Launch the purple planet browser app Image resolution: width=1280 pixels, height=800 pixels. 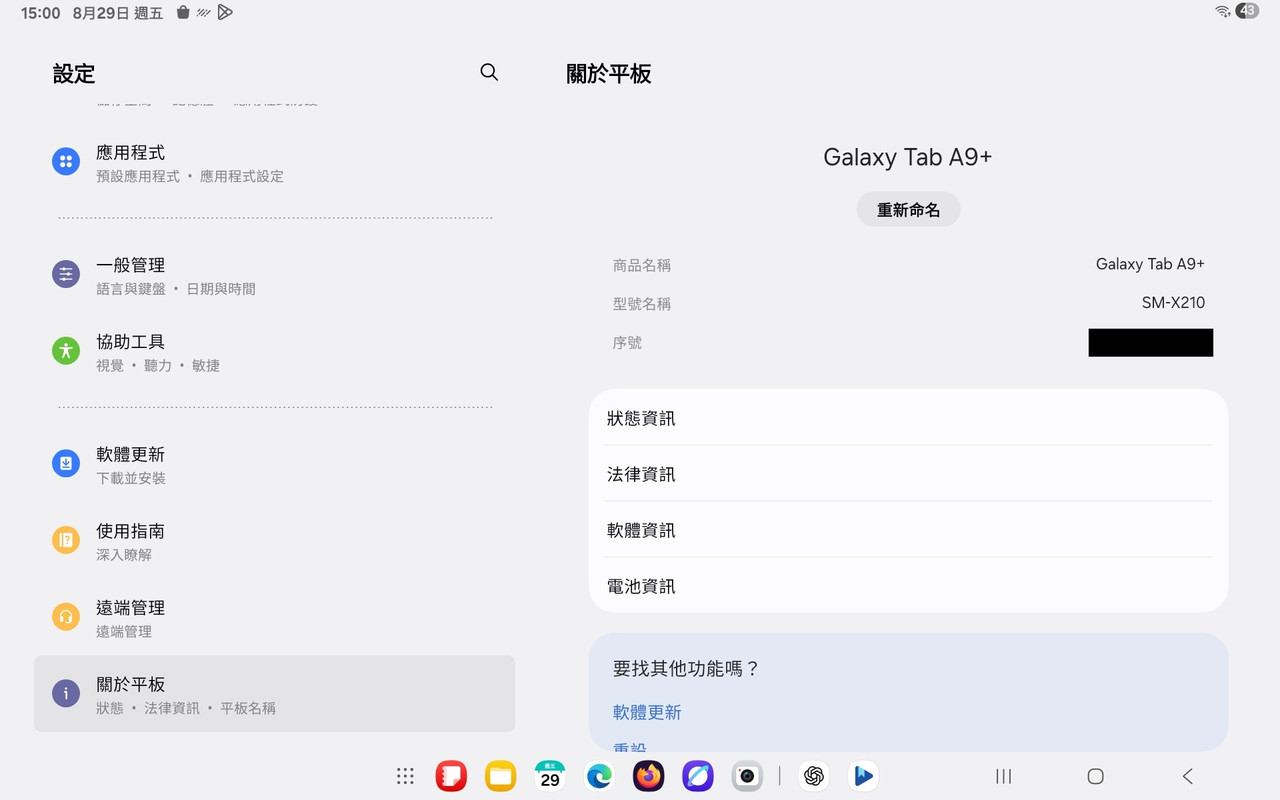(x=698, y=776)
